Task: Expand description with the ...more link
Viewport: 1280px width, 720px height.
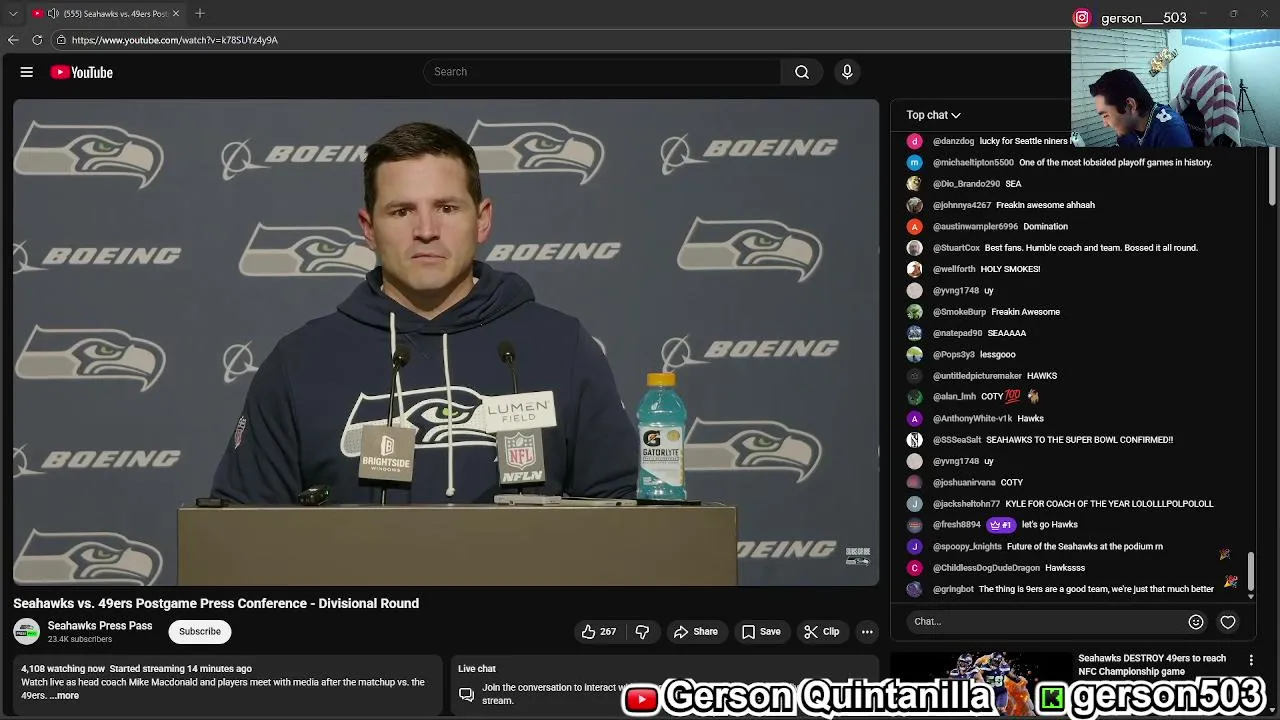Action: [x=64, y=696]
